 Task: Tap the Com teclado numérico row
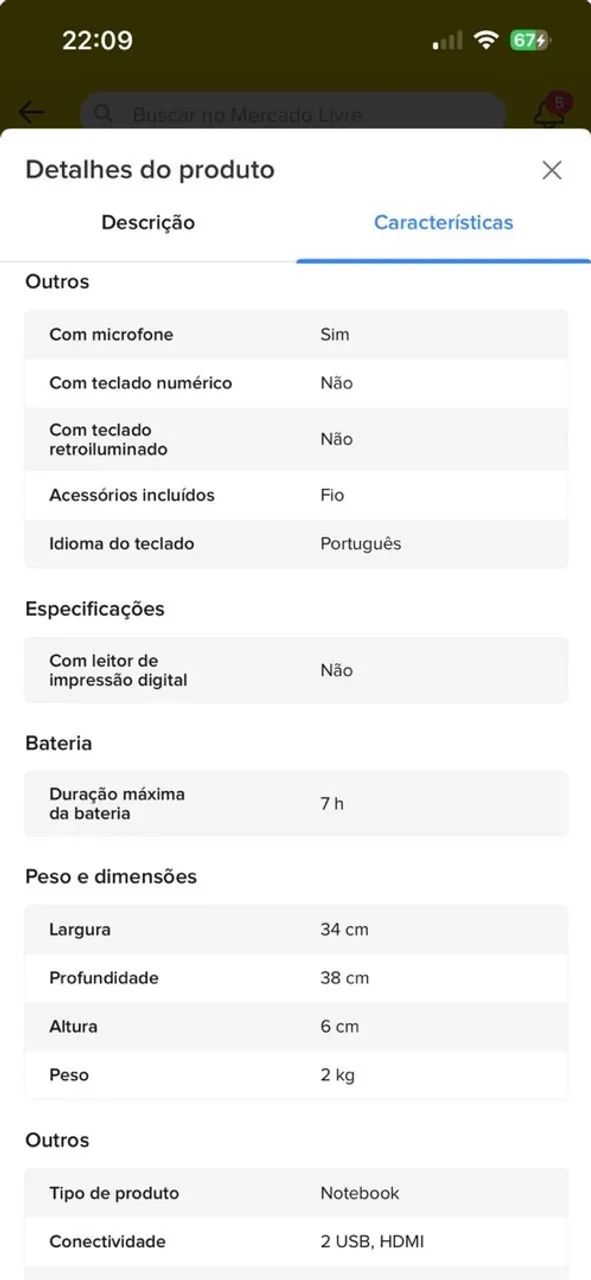click(x=296, y=383)
